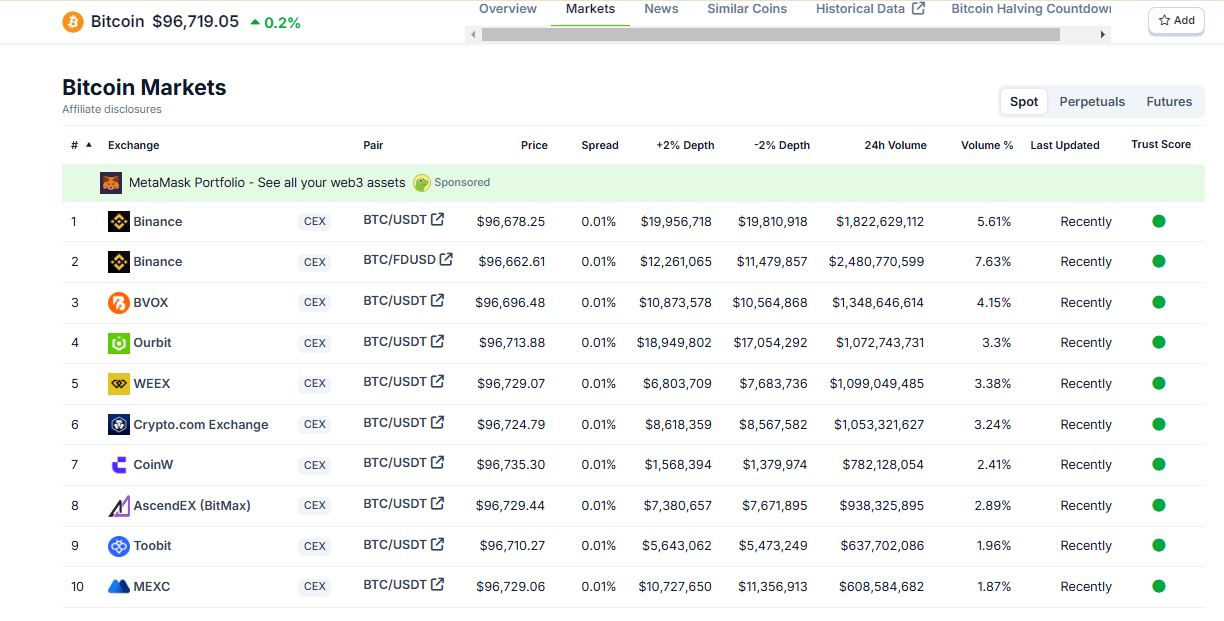
Task: Sort table by Exchange column
Action: tap(134, 145)
